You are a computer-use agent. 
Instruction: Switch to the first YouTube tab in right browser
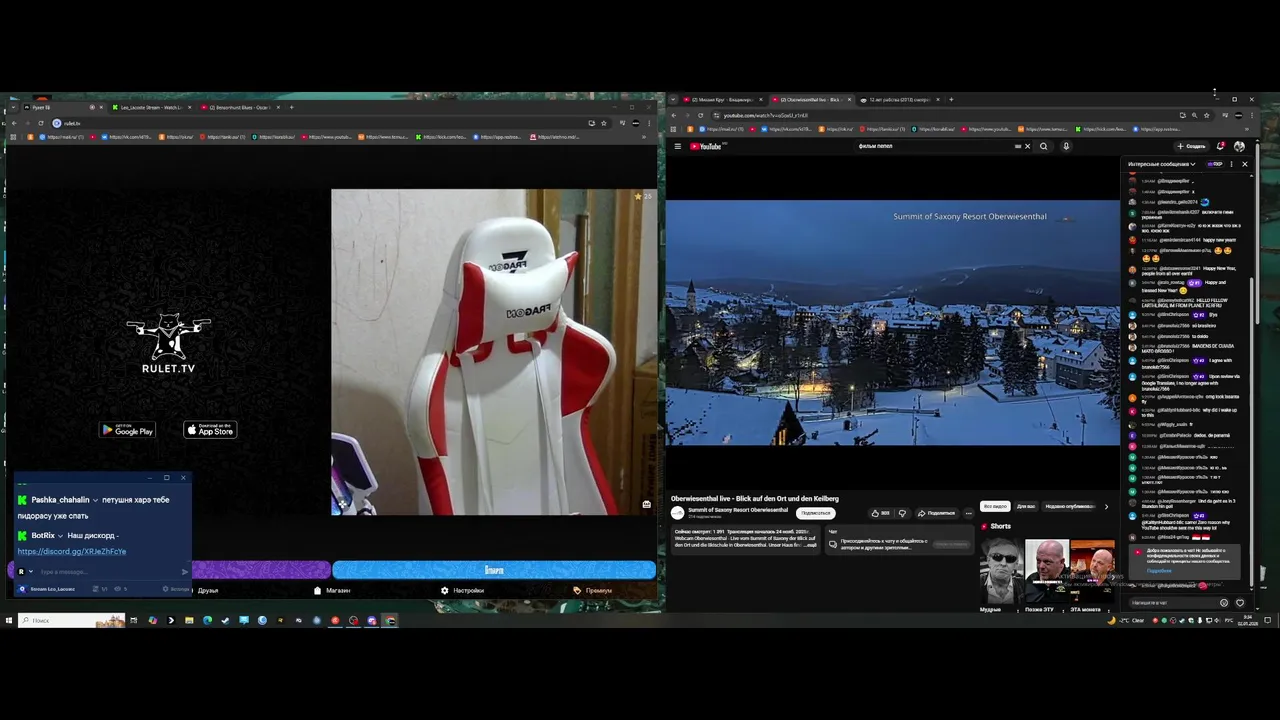point(722,100)
